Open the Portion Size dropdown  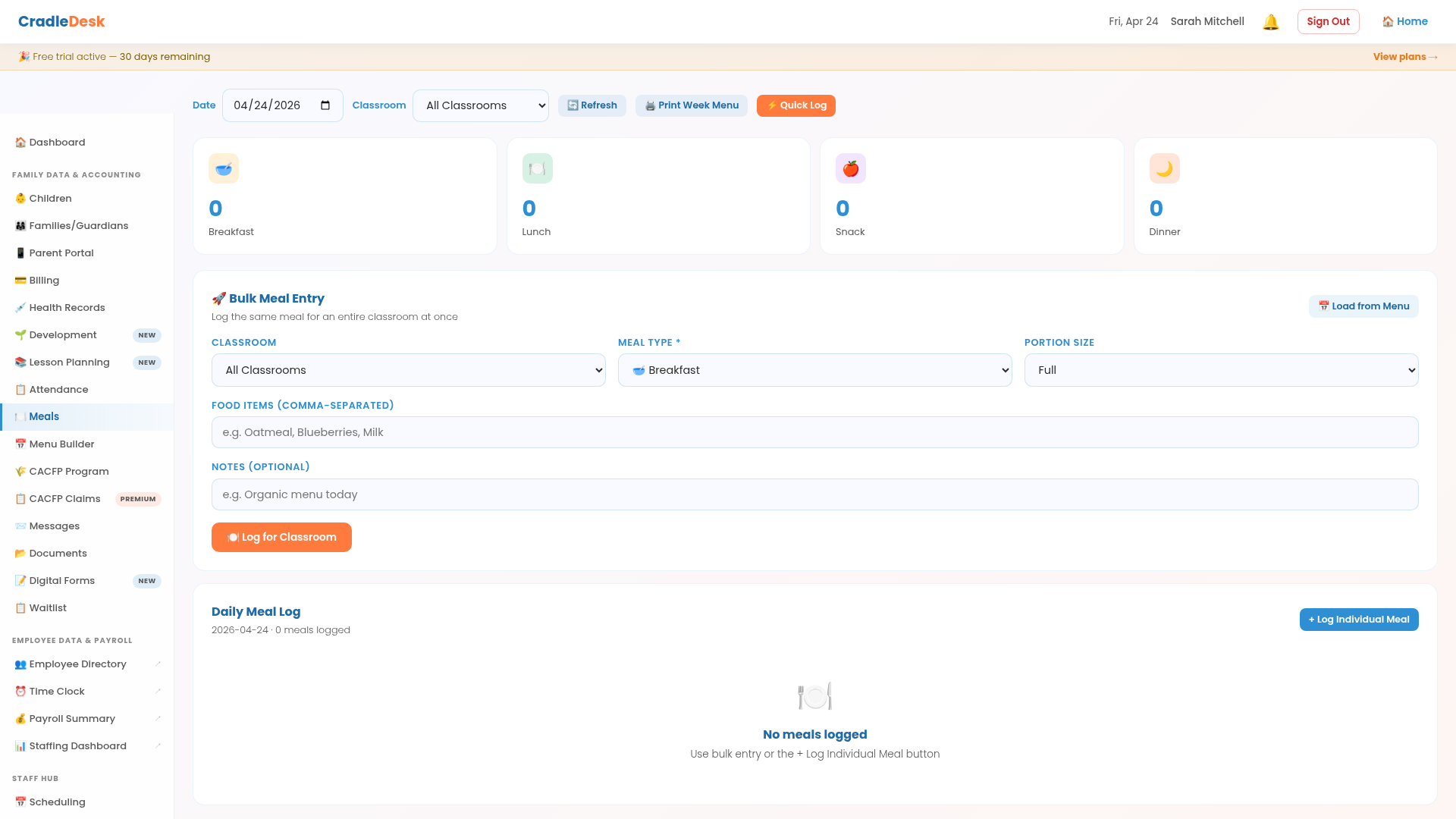point(1221,370)
